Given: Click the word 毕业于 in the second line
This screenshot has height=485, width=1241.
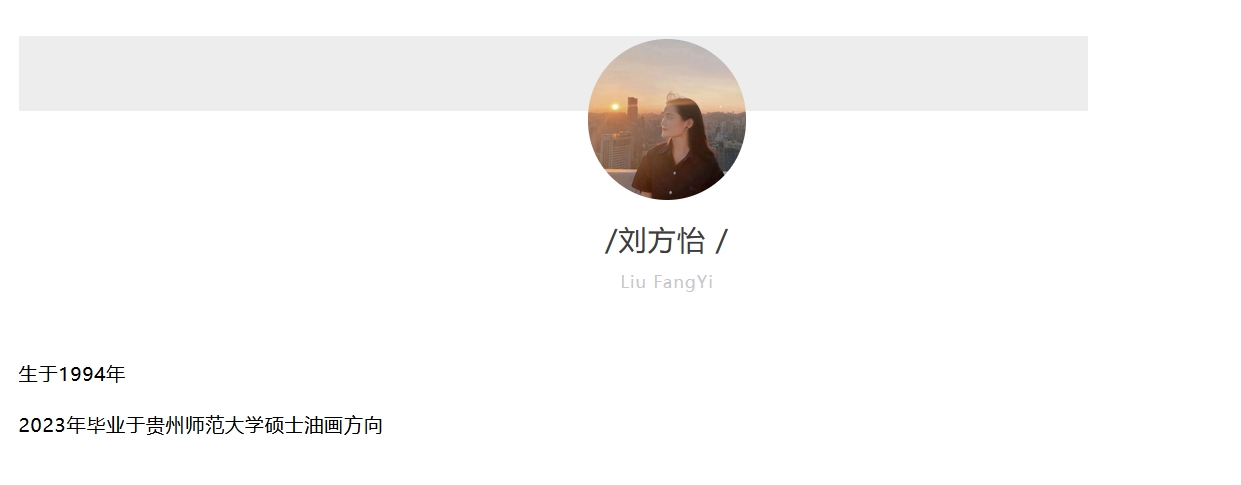Looking at the screenshot, I should 114,426.
